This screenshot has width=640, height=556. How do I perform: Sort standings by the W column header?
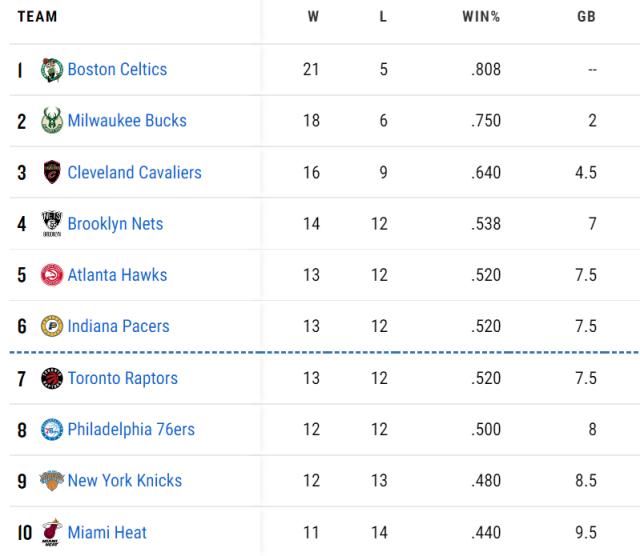pyautogui.click(x=313, y=17)
